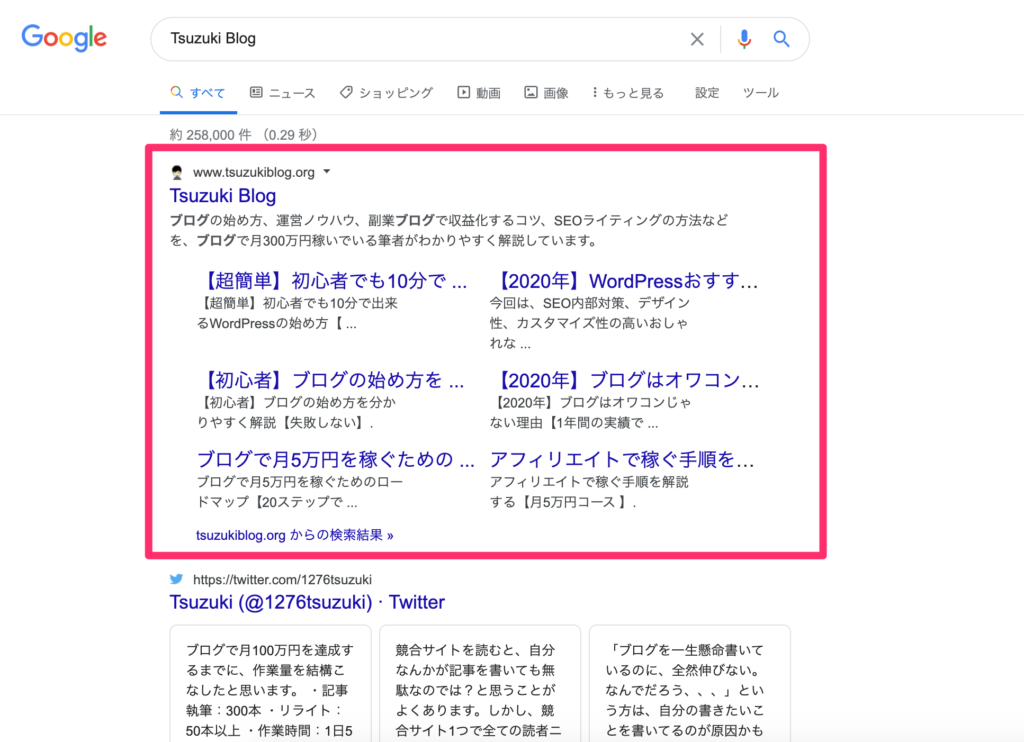This screenshot has height=742, width=1024.
Task: Open the 【2020年】WordPressおすす sitelink
Action: click(x=624, y=281)
